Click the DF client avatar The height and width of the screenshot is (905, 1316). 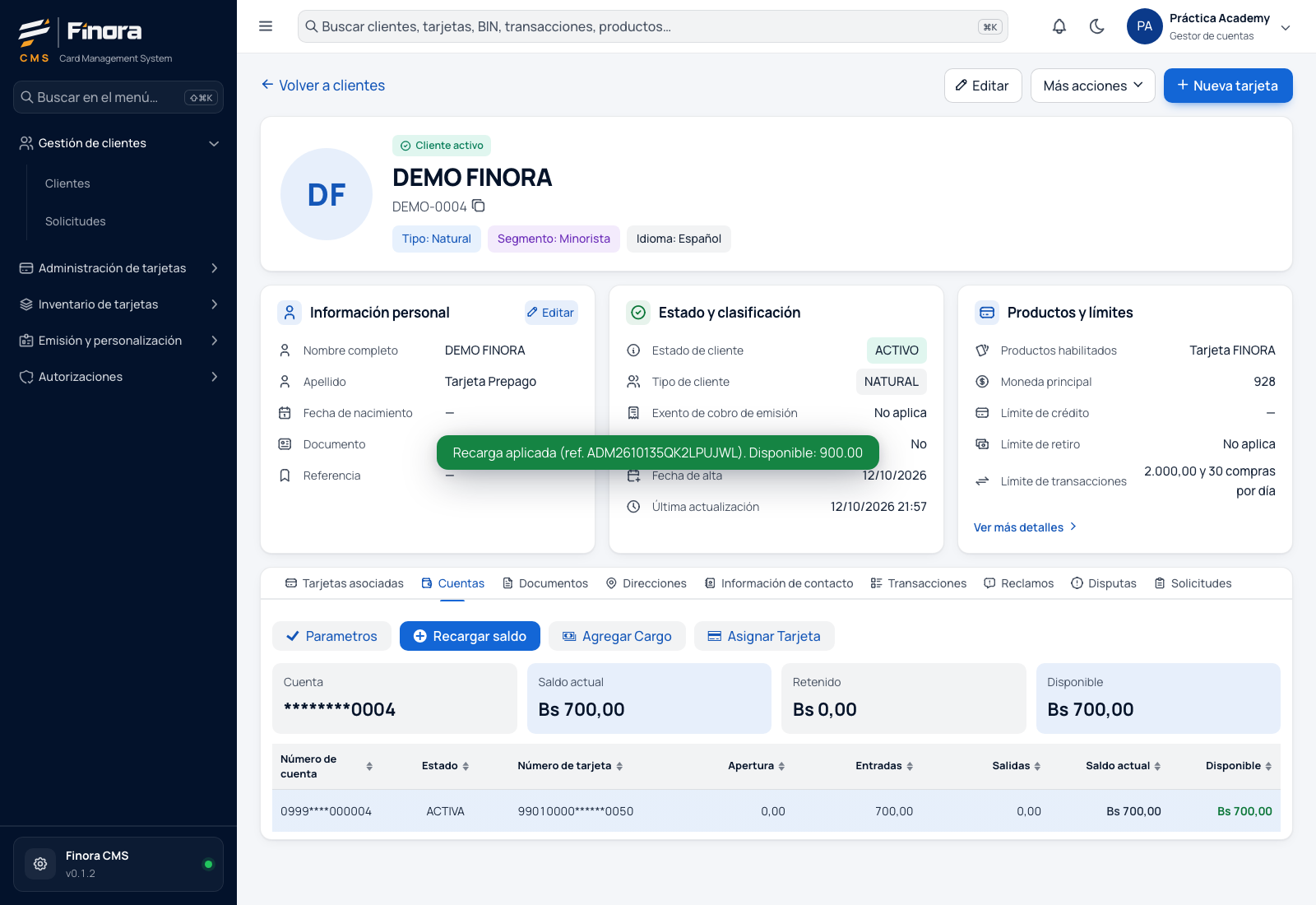327,194
